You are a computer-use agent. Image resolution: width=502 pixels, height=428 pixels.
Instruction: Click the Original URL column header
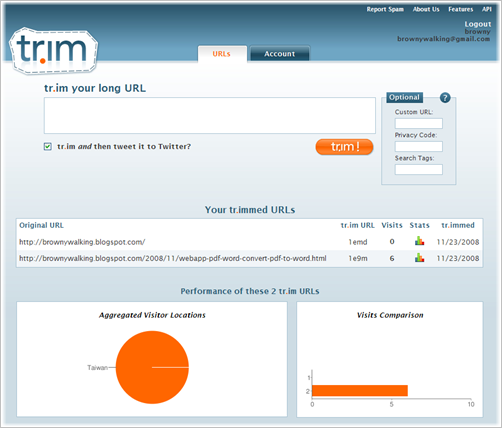(x=41, y=225)
